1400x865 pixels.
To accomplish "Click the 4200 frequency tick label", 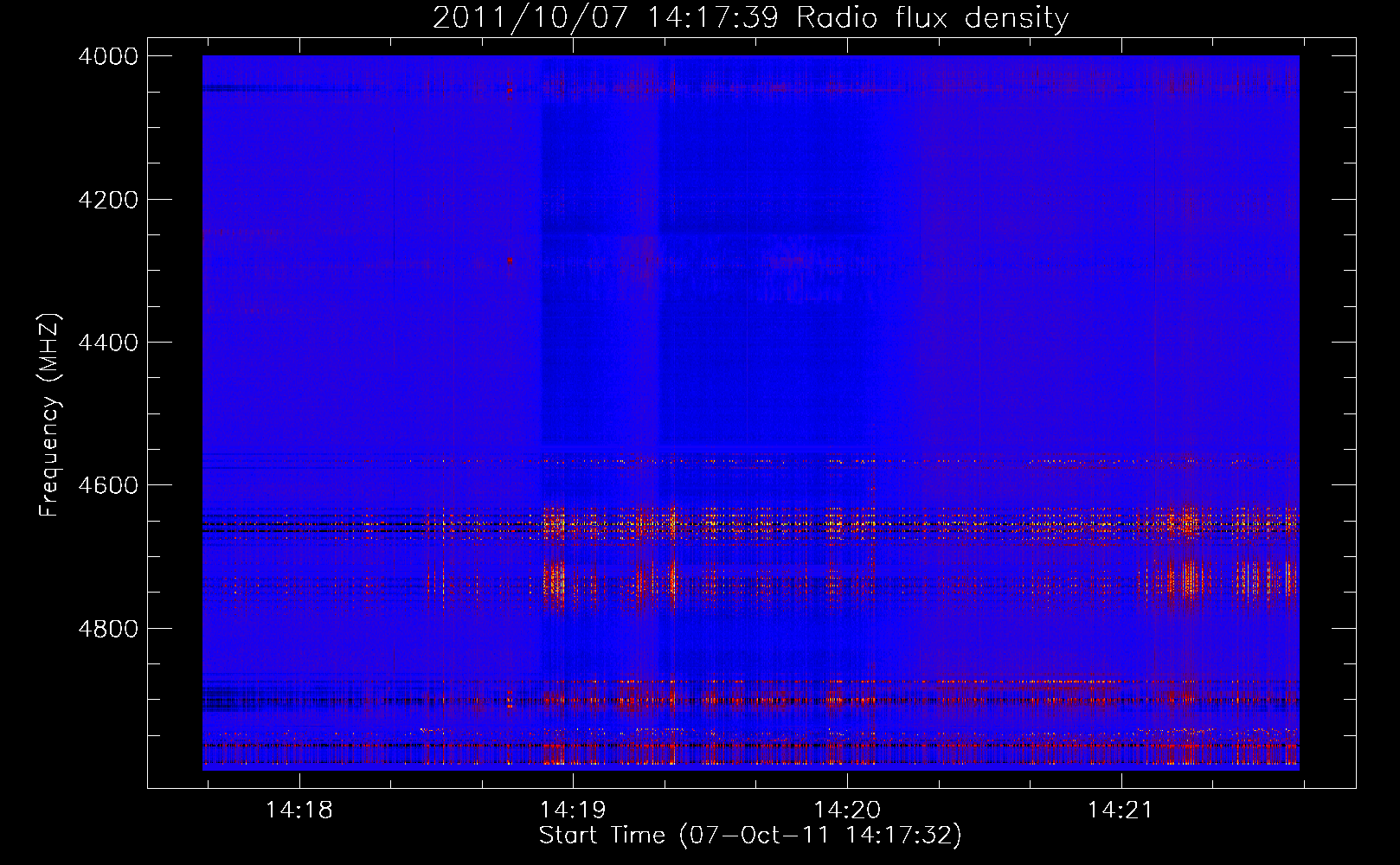I will pyautogui.click(x=108, y=200).
